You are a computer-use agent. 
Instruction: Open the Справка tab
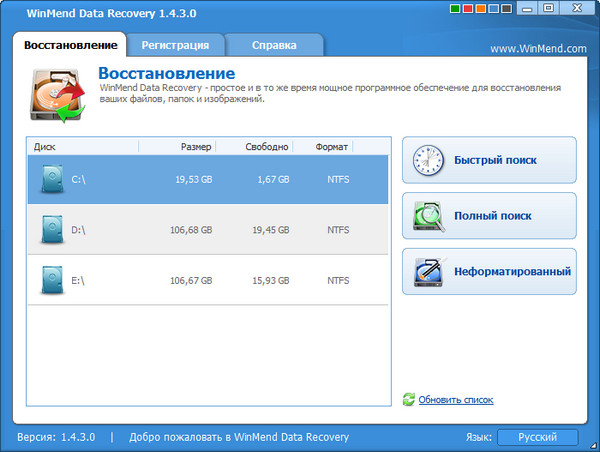[274, 45]
